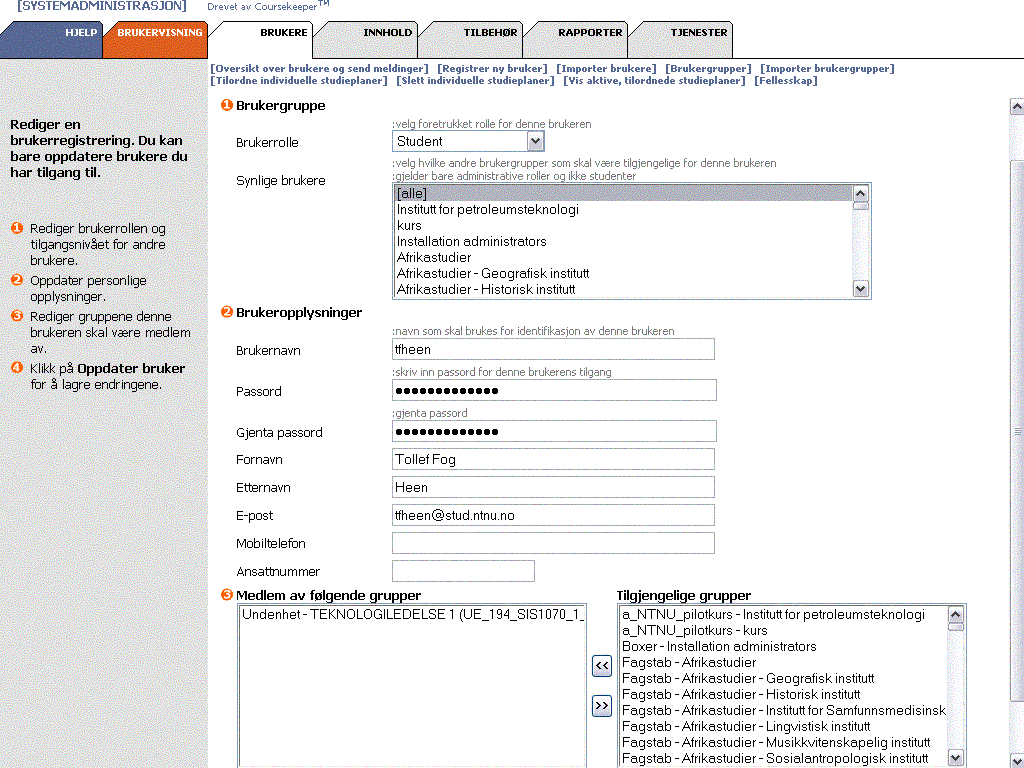Open Slett individuelle studieplaner link
Image resolution: width=1024 pixels, height=768 pixels.
click(475, 81)
